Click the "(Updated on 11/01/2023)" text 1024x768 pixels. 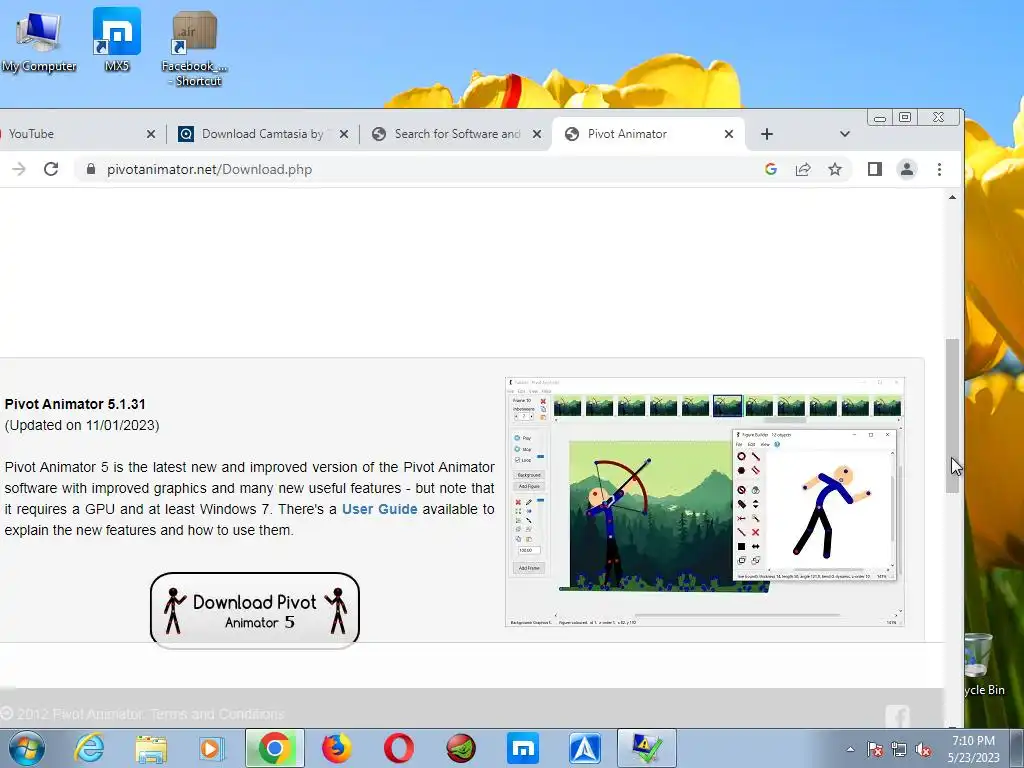82,425
